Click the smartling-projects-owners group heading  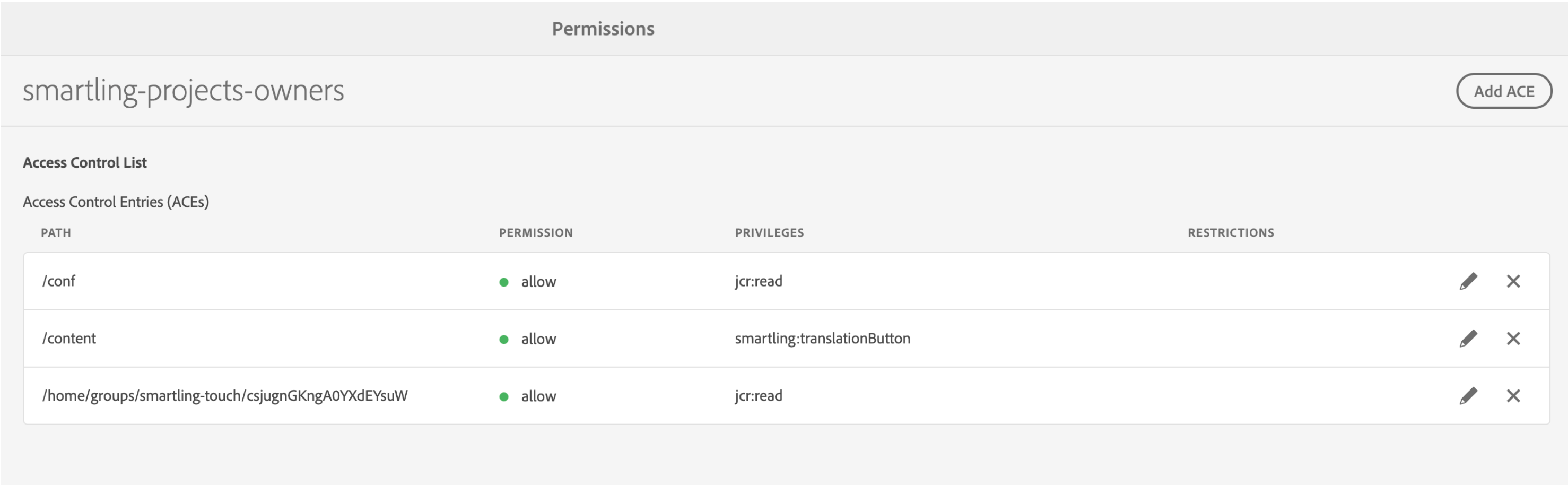click(x=183, y=91)
